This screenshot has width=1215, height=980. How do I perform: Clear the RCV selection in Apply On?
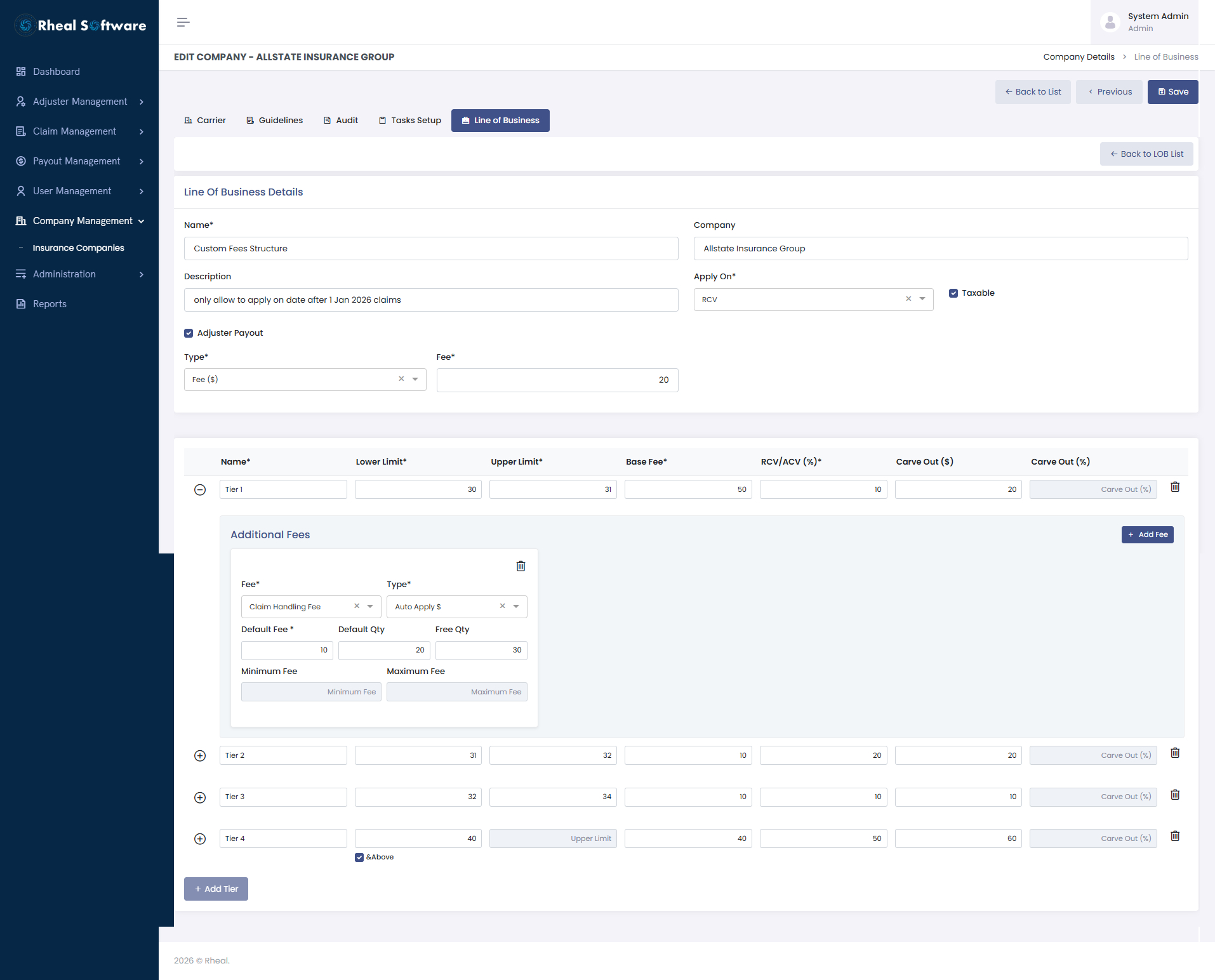[x=908, y=299]
